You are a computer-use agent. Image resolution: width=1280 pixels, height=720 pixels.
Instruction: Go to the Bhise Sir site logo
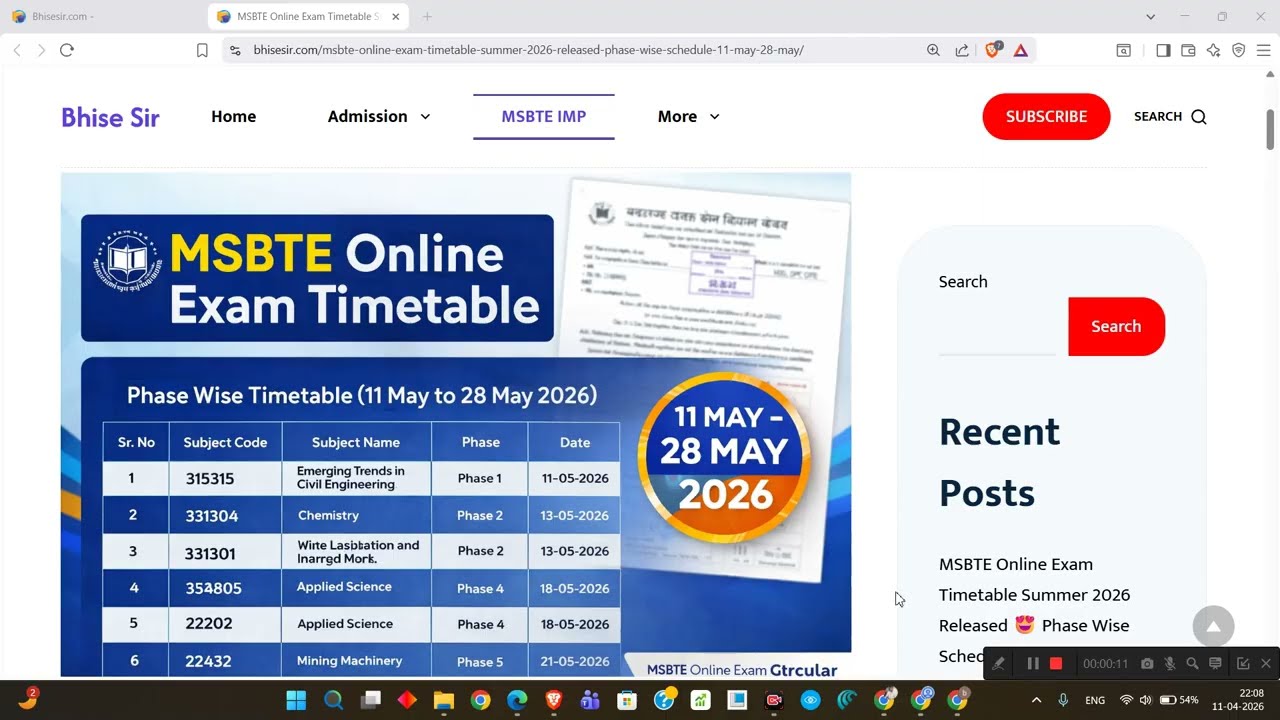tap(110, 117)
